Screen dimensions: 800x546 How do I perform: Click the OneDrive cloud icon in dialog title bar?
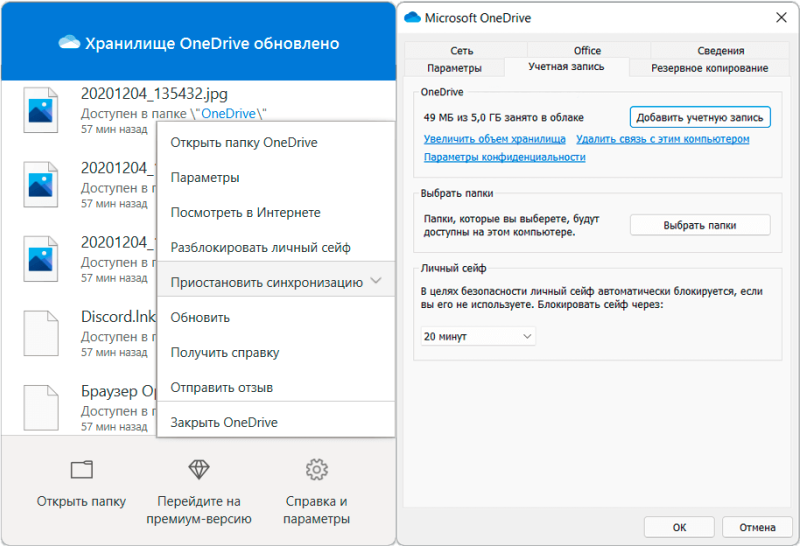pos(412,18)
